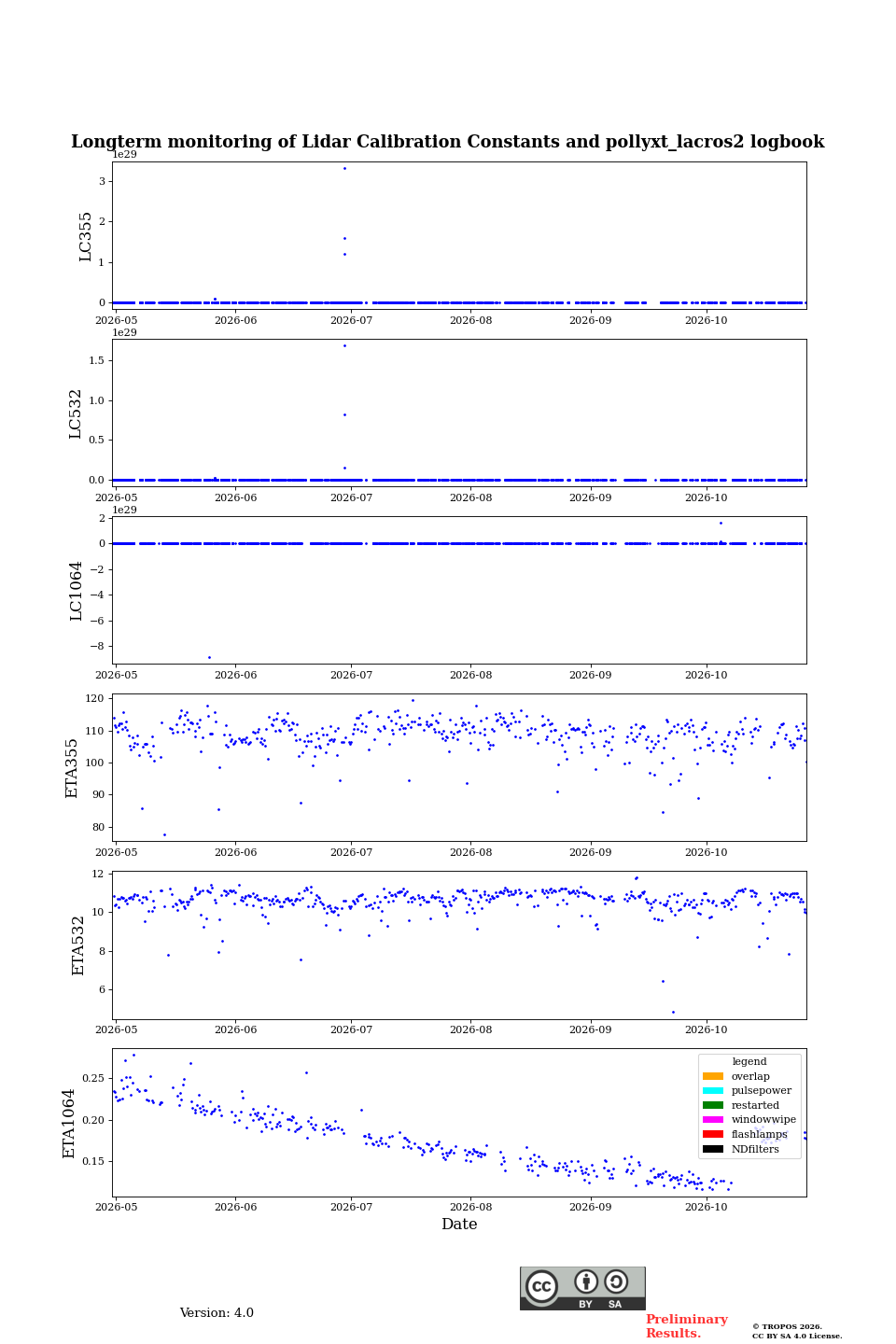
Task: Click the cyan pulsepower legend swatch
Action: click(713, 1091)
